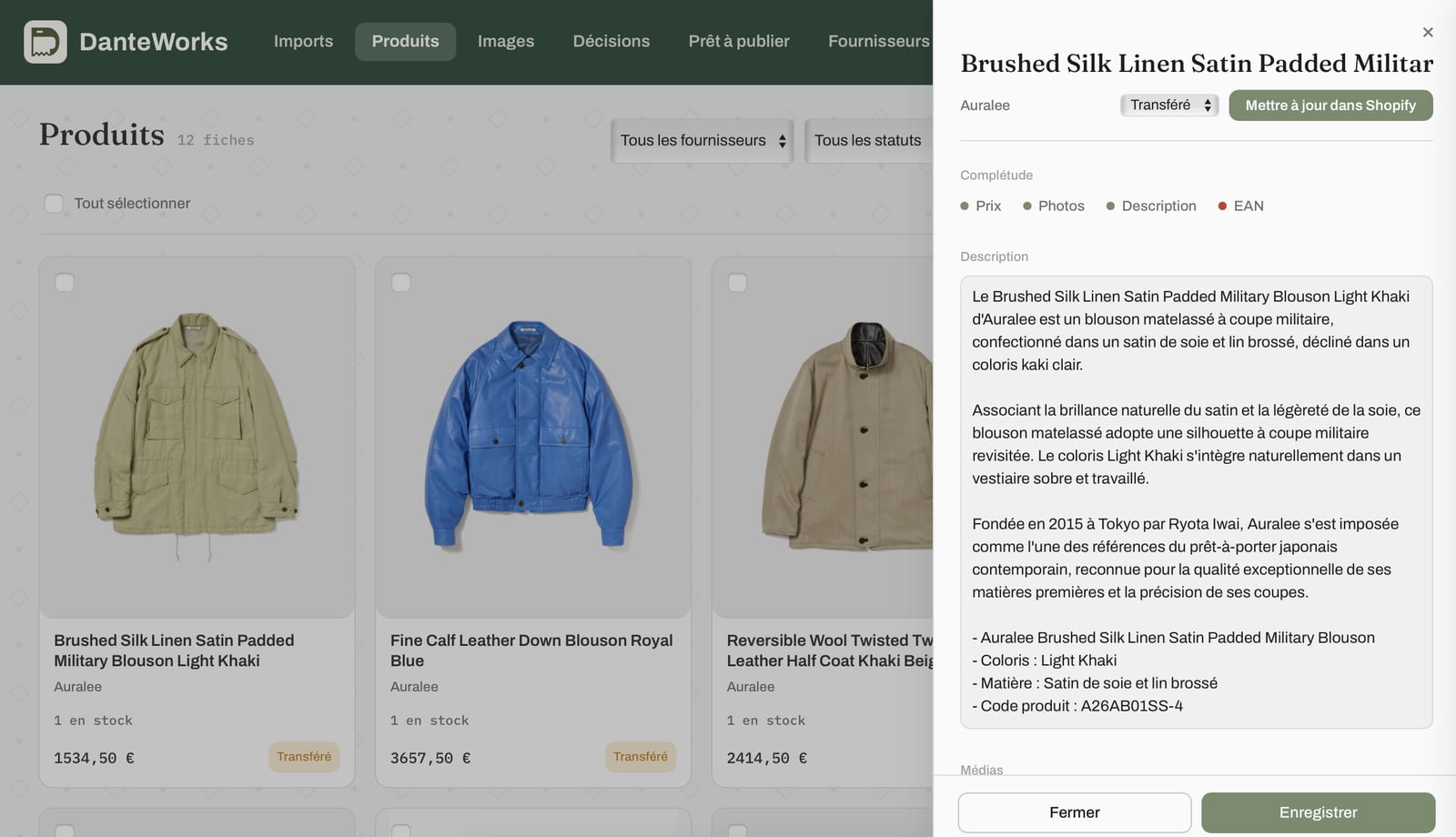Viewport: 1456px width, 837px height.
Task: Tick the Reversible Wool Twisted coat checkbox
Action: pyautogui.click(x=738, y=283)
